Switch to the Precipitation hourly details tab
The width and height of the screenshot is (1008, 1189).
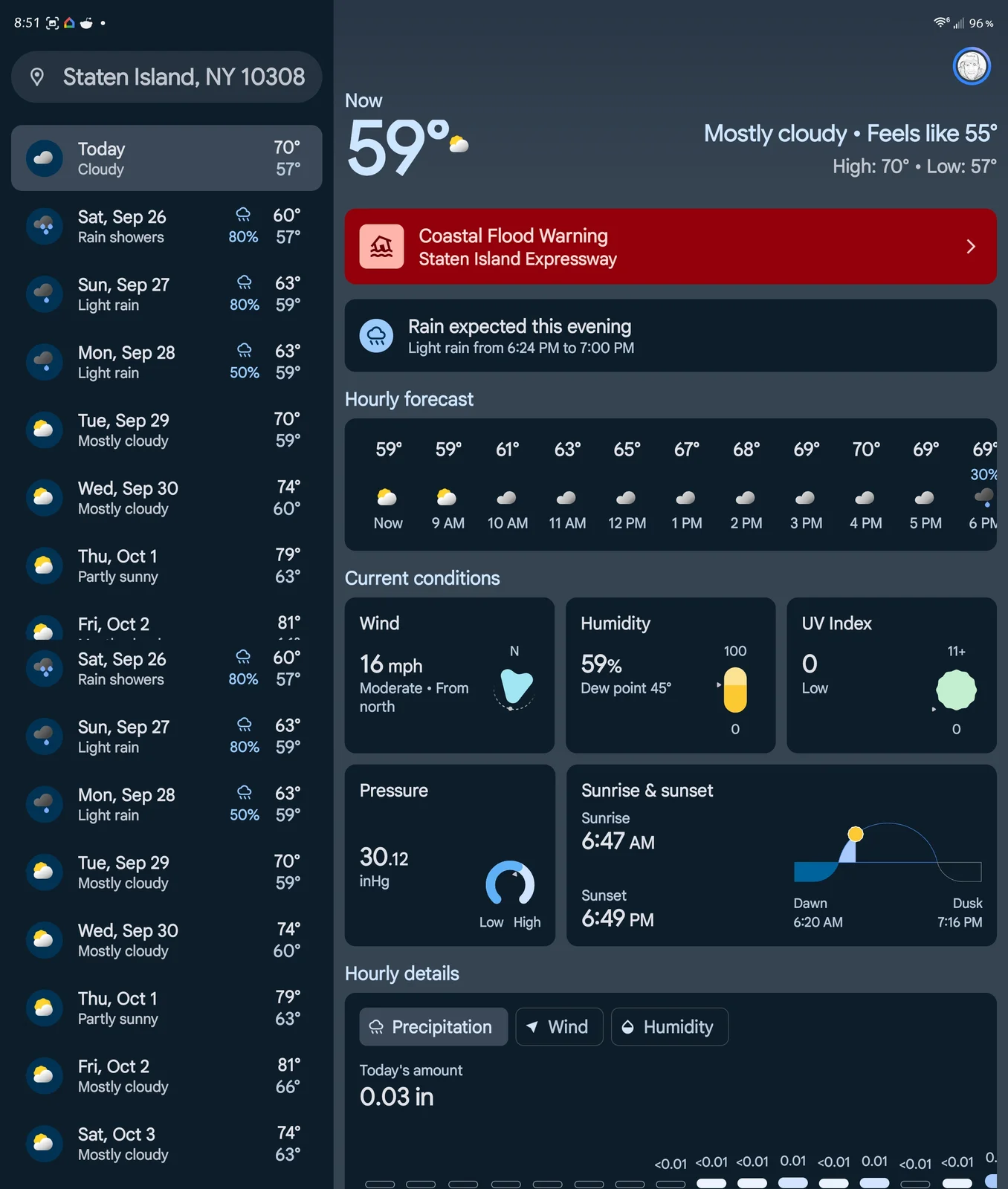tap(433, 1027)
